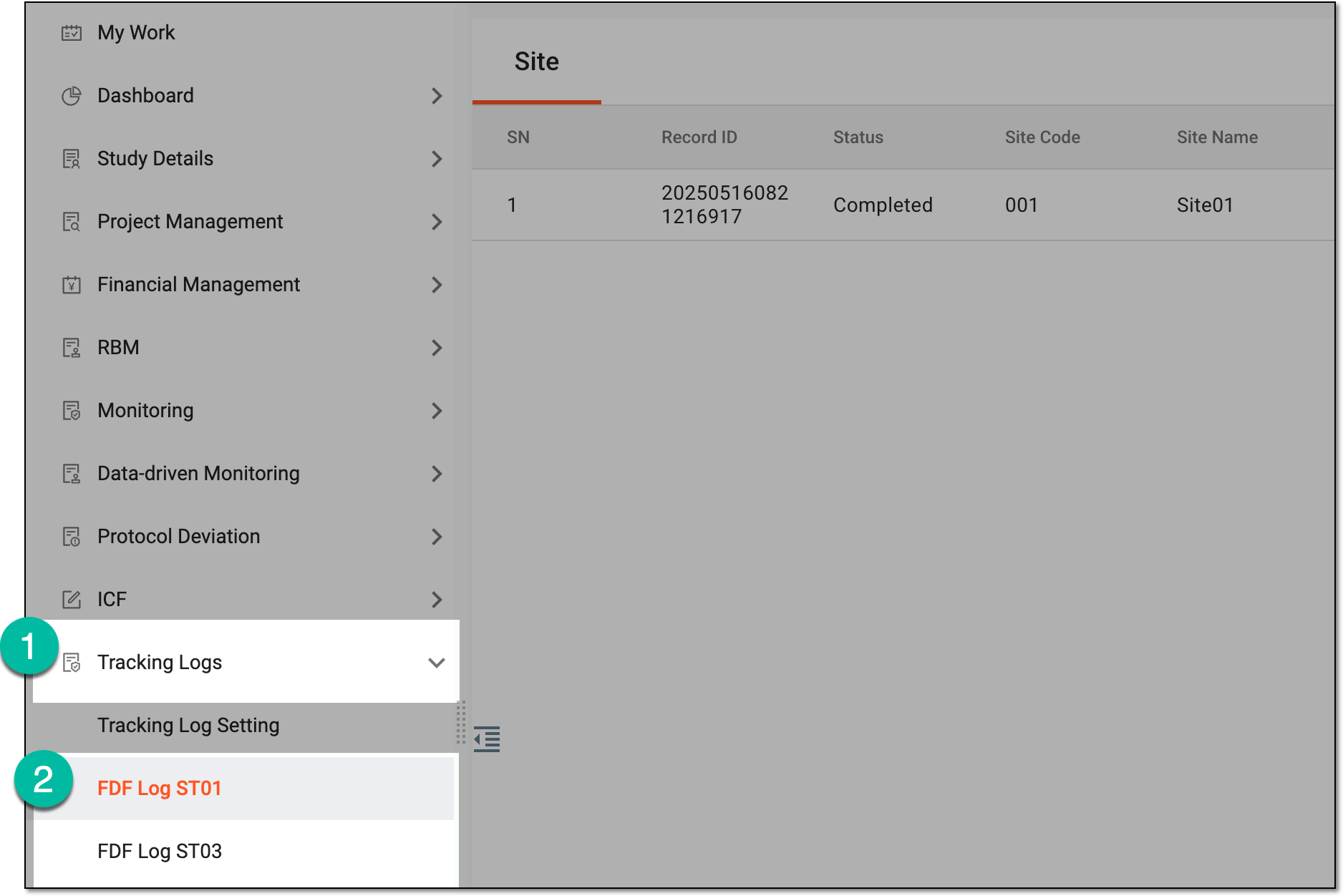Open the Dashboard menu item
The width and height of the screenshot is (1343, 896).
coord(145,96)
